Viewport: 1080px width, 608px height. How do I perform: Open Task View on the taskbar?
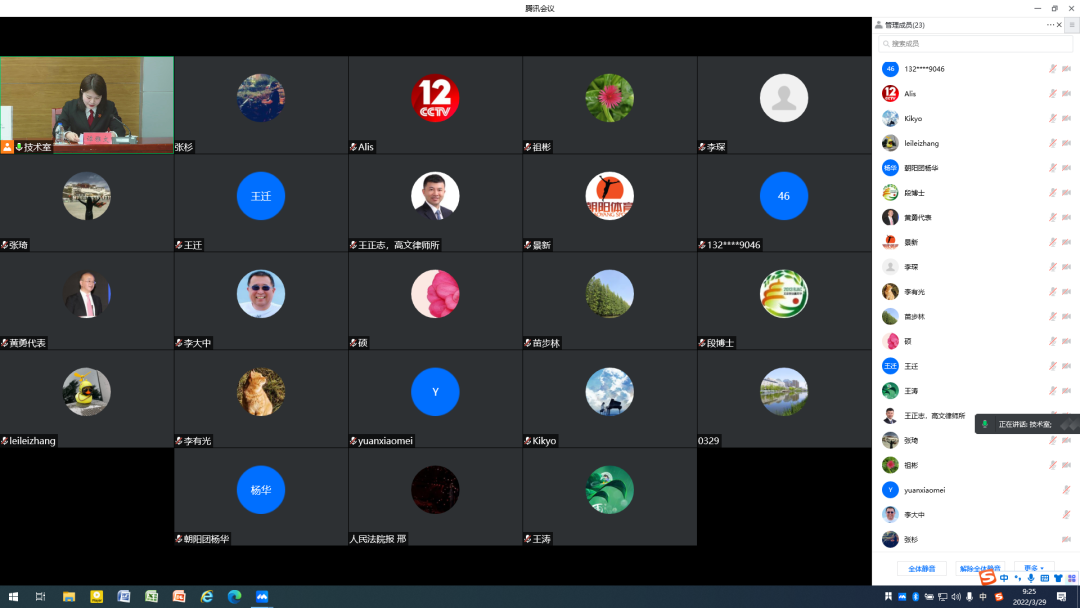point(41,596)
